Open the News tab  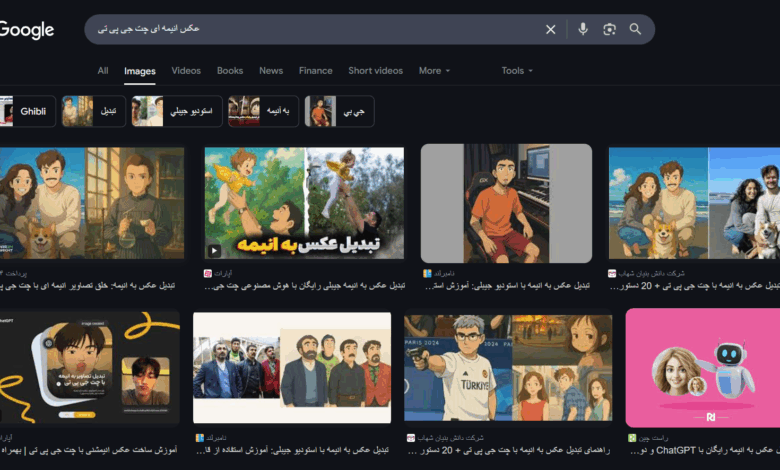click(x=271, y=71)
